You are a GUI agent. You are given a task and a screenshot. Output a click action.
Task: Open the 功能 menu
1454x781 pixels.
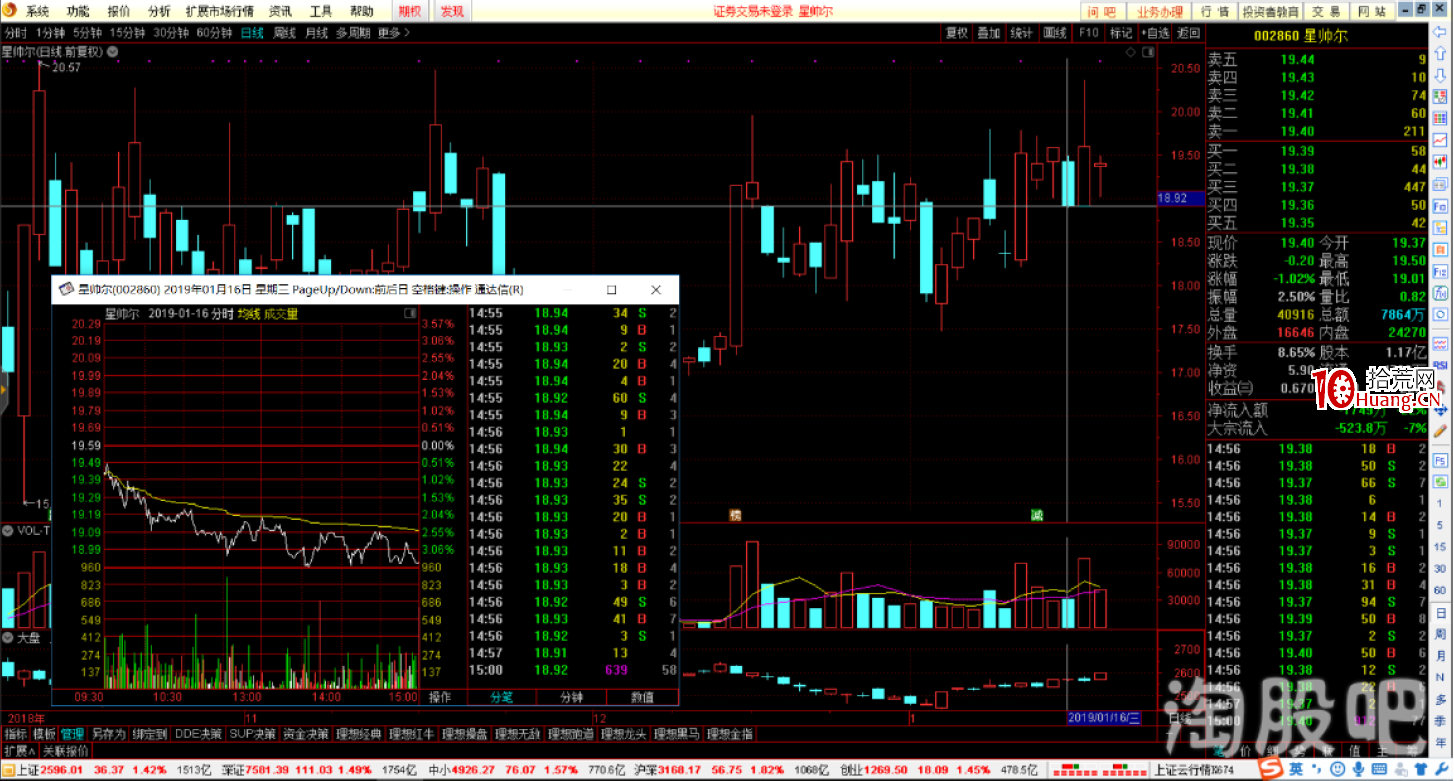(77, 12)
